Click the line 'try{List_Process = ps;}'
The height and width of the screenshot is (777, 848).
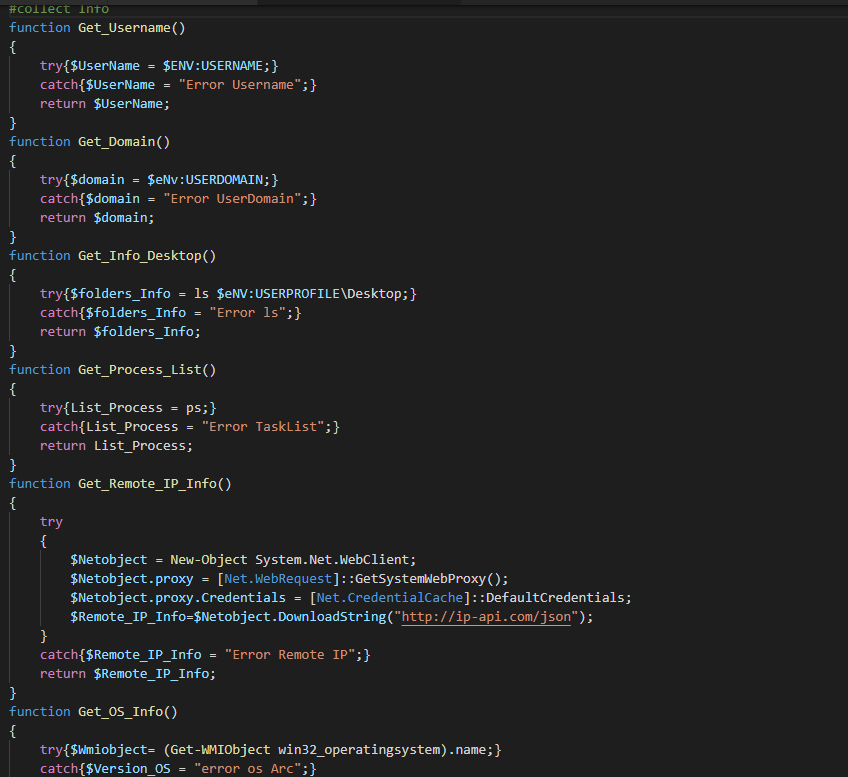click(x=128, y=408)
